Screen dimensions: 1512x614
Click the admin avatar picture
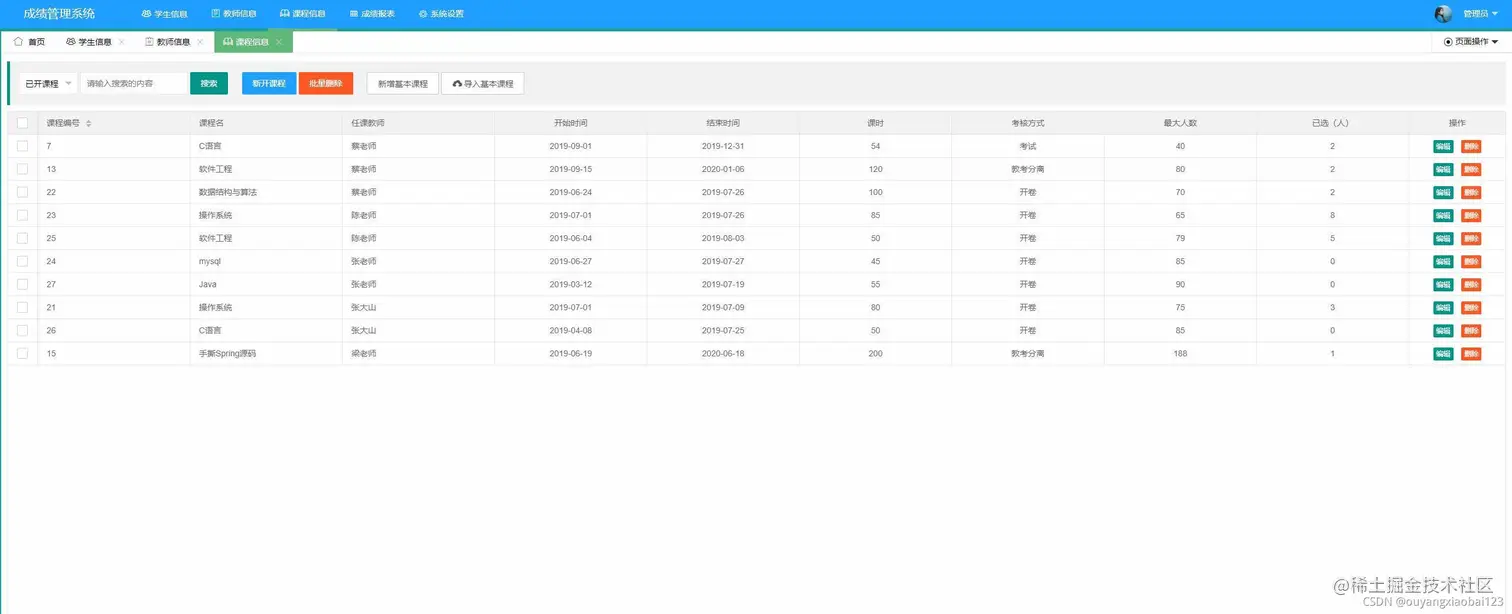click(x=1443, y=14)
